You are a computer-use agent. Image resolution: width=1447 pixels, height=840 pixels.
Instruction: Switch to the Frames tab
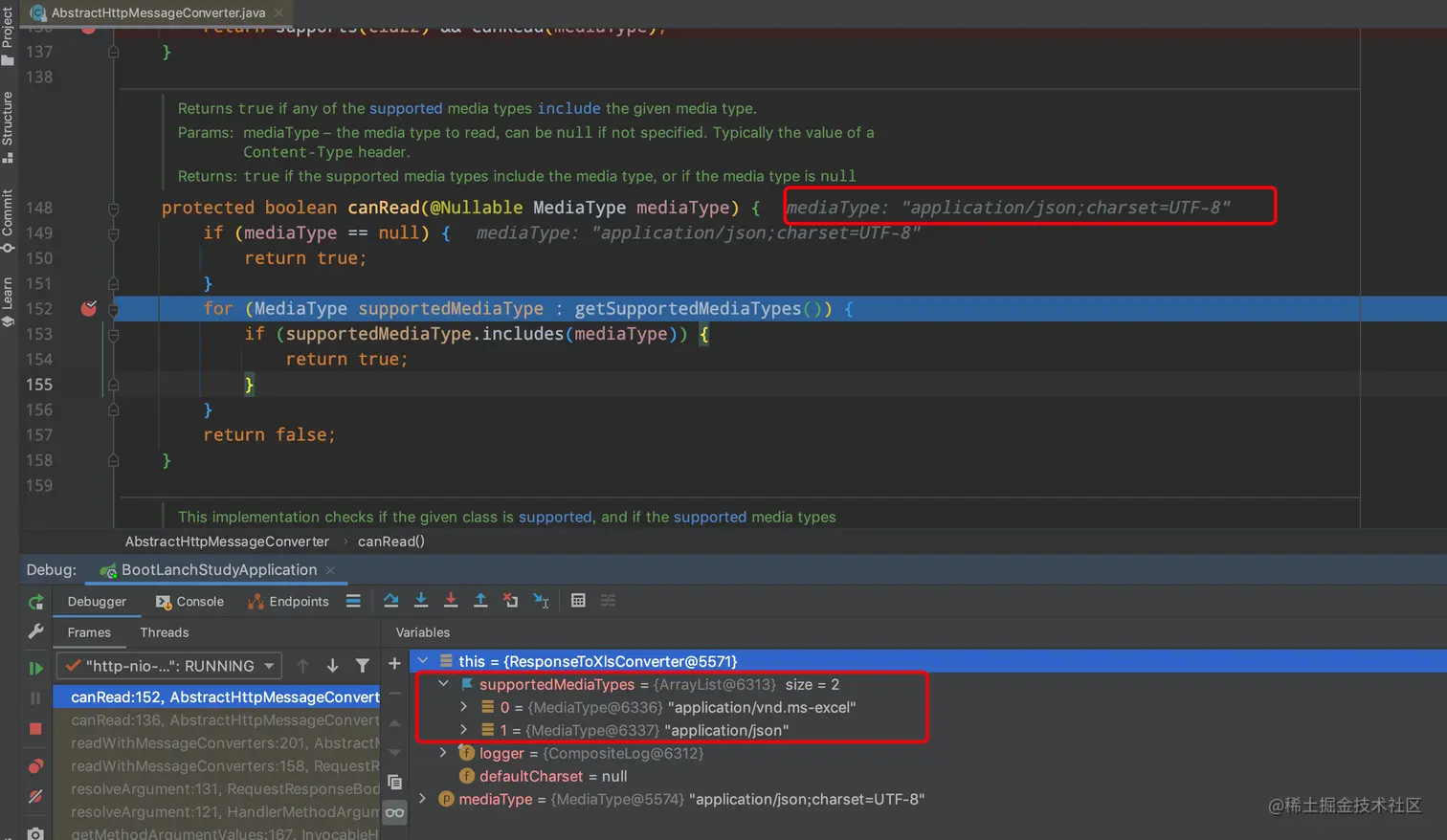click(89, 632)
